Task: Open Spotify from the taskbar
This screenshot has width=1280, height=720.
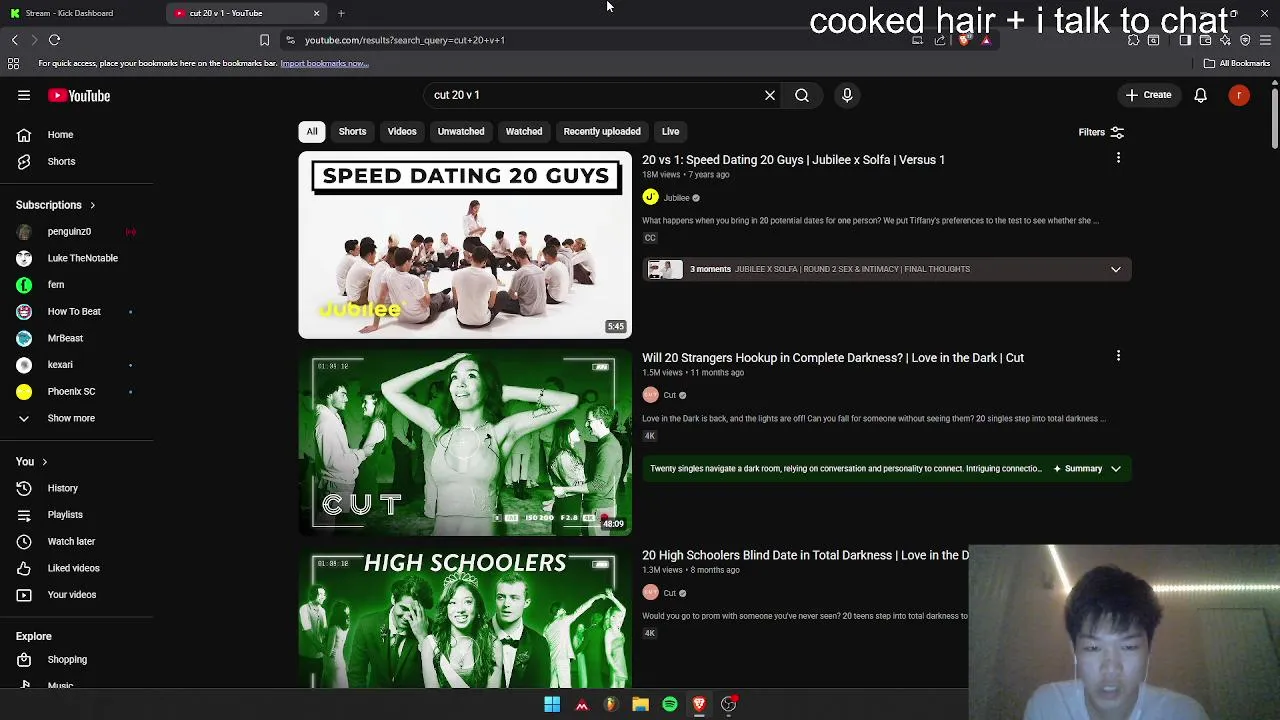Action: pos(670,704)
